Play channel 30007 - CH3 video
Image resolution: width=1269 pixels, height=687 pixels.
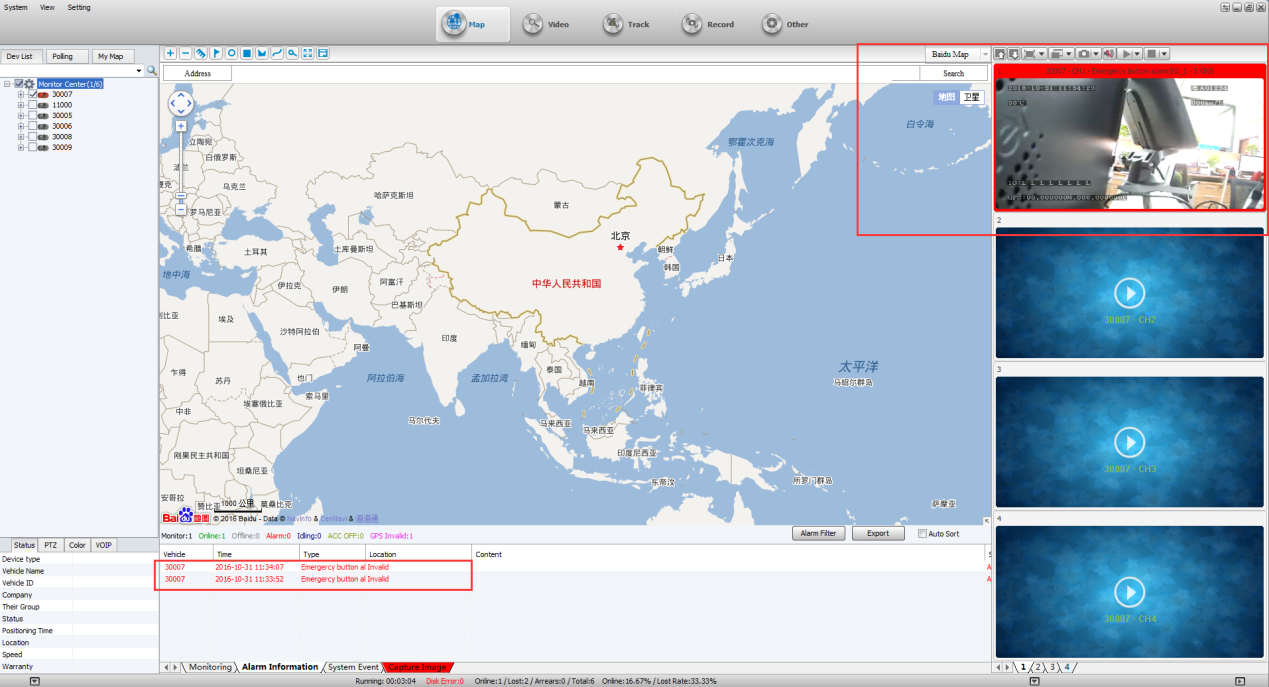(x=1129, y=442)
